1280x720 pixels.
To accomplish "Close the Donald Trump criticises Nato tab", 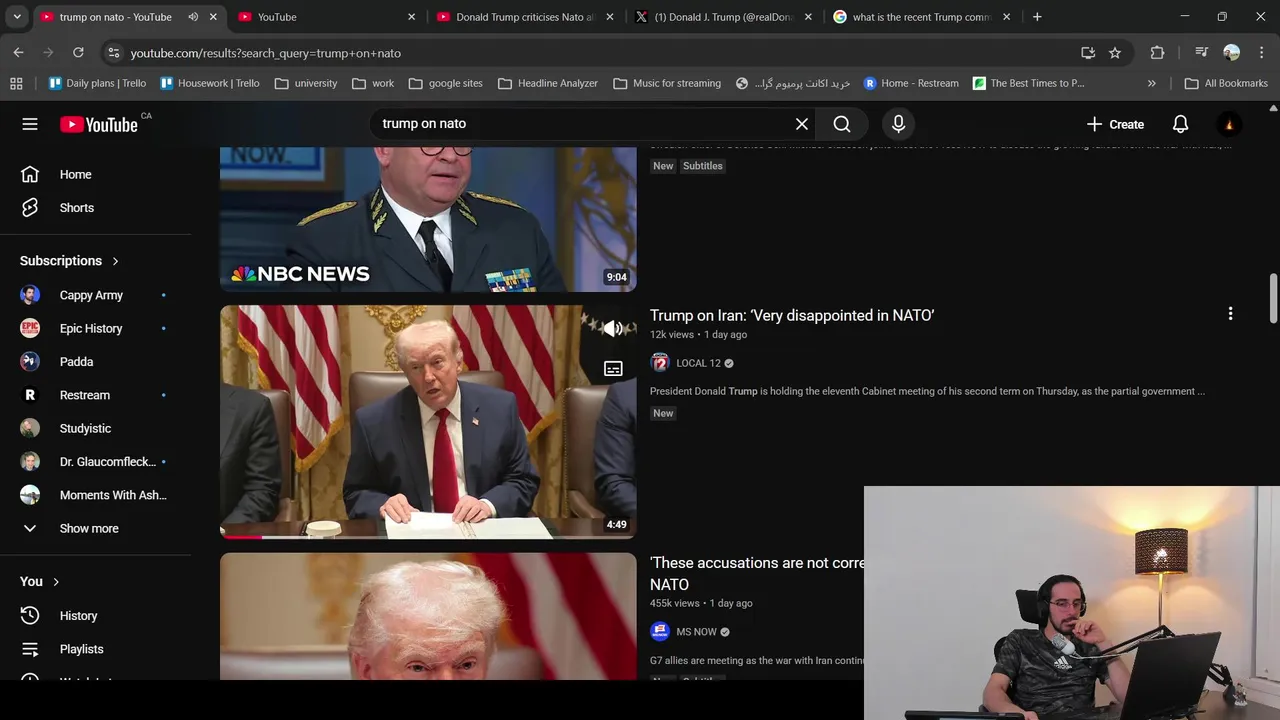I will click(611, 17).
